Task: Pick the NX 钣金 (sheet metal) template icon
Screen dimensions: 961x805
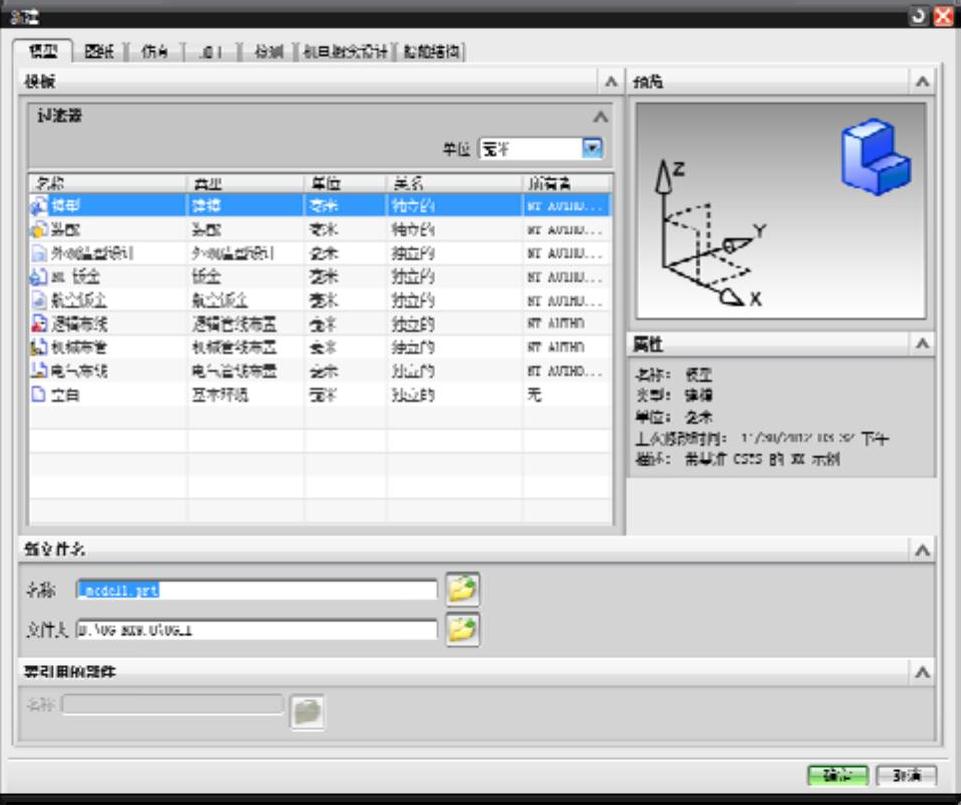Action: point(39,277)
